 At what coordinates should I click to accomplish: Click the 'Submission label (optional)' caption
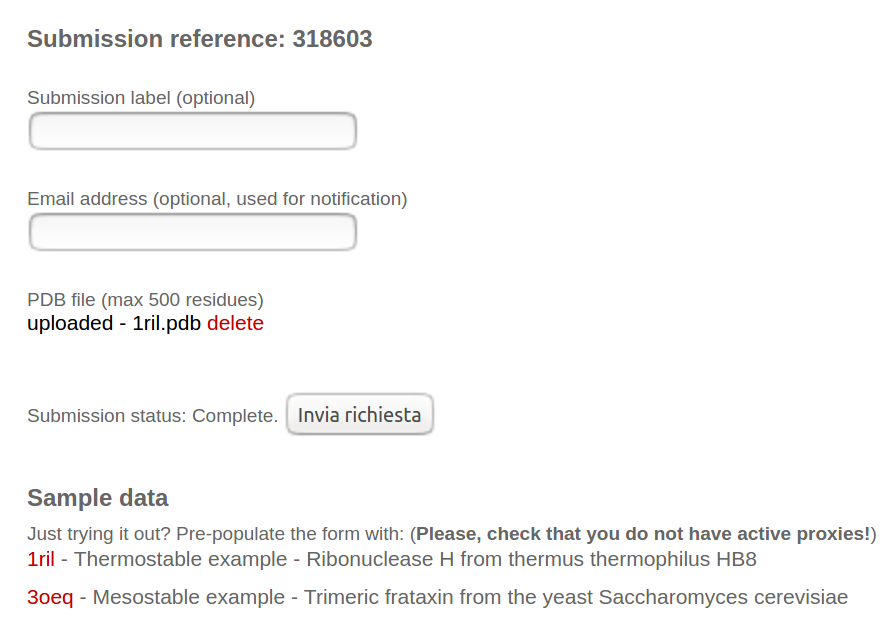141,98
